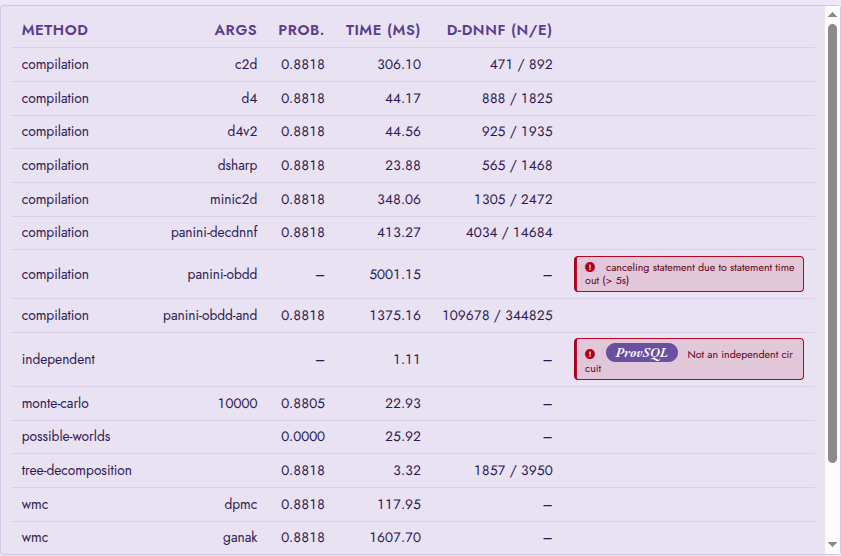The width and height of the screenshot is (841, 556).
Task: Click the ARGS column header
Action: pyautogui.click(x=235, y=30)
